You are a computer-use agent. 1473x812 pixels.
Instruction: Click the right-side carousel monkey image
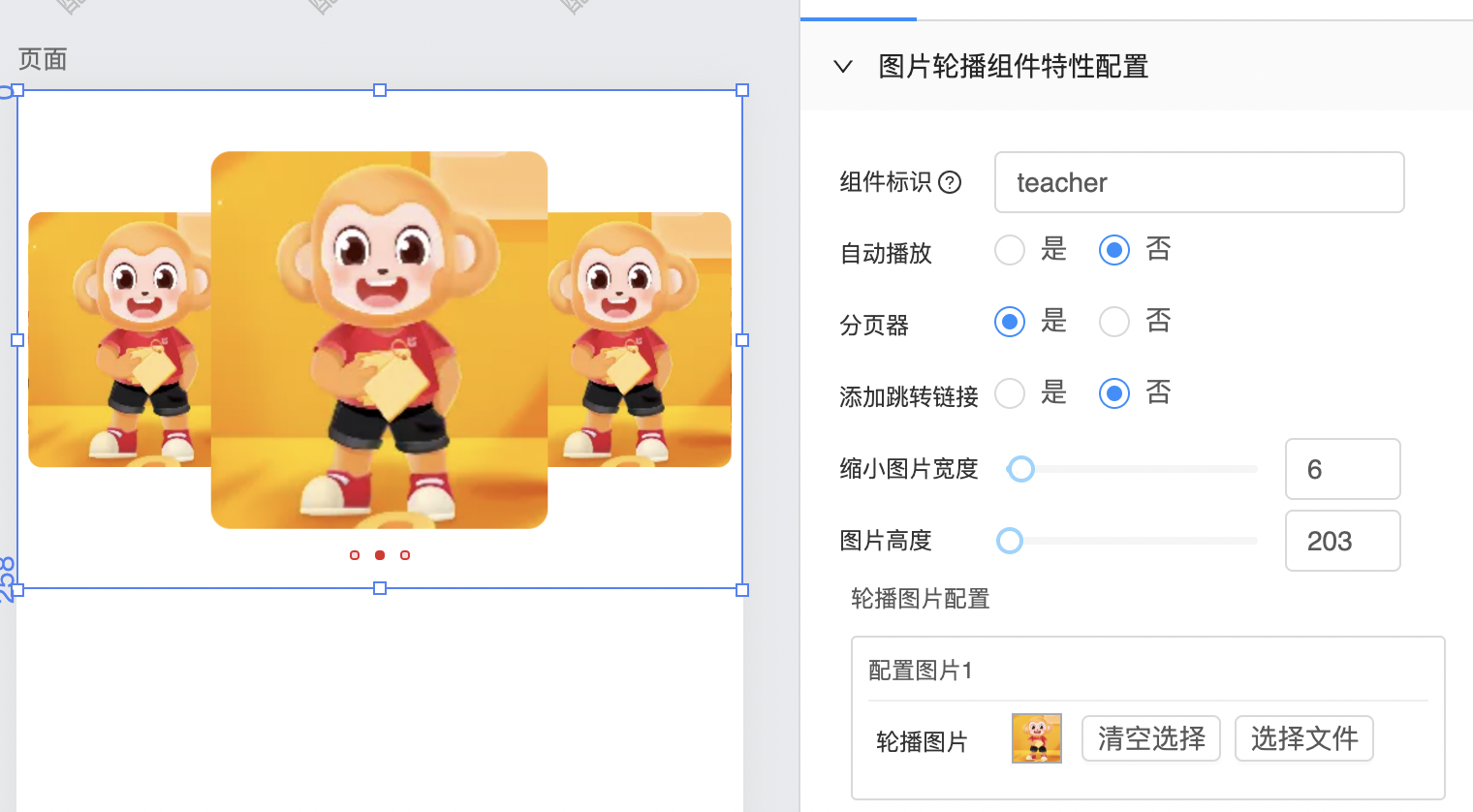[640, 339]
